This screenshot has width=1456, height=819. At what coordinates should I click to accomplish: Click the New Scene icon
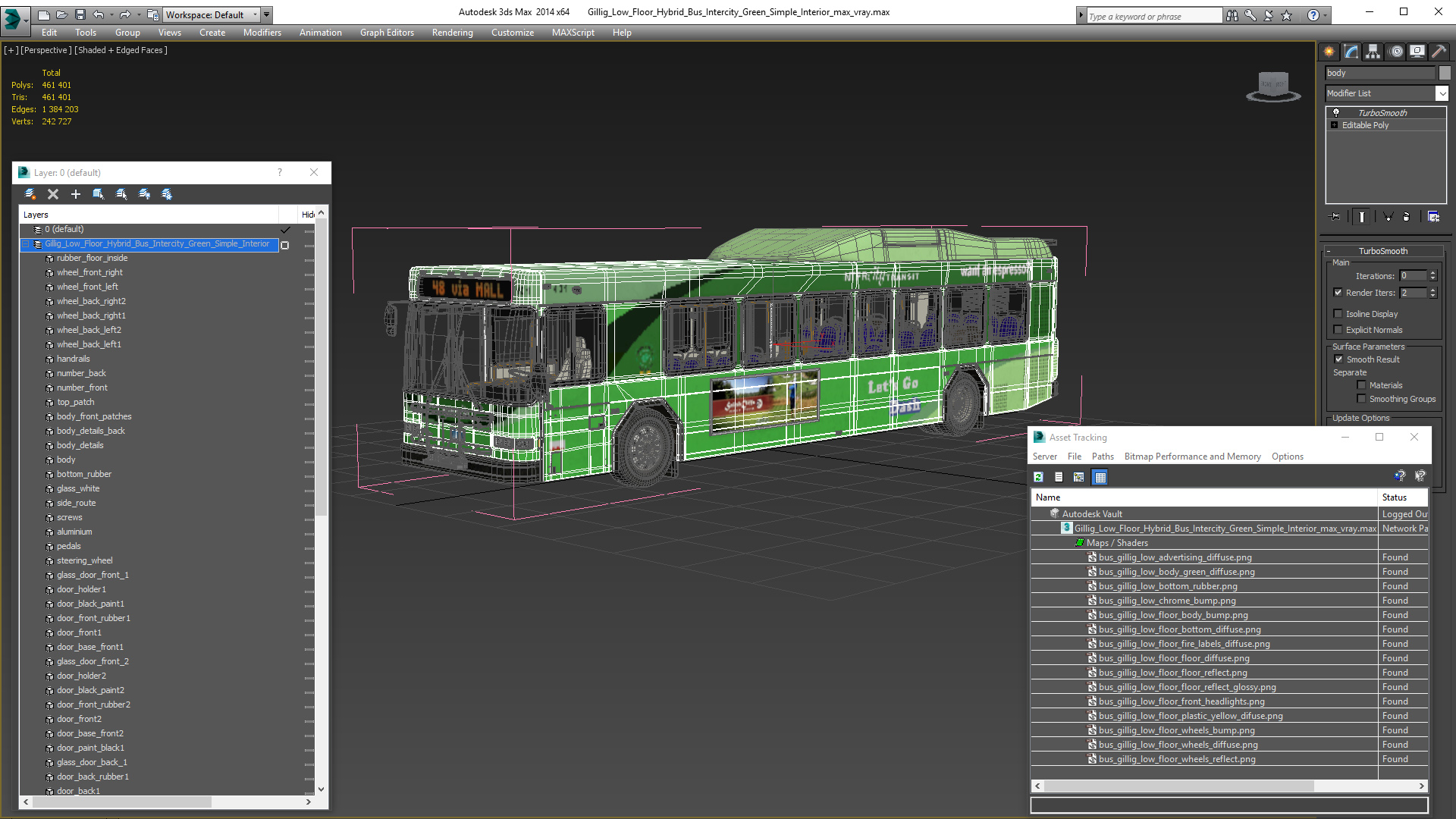click(44, 14)
